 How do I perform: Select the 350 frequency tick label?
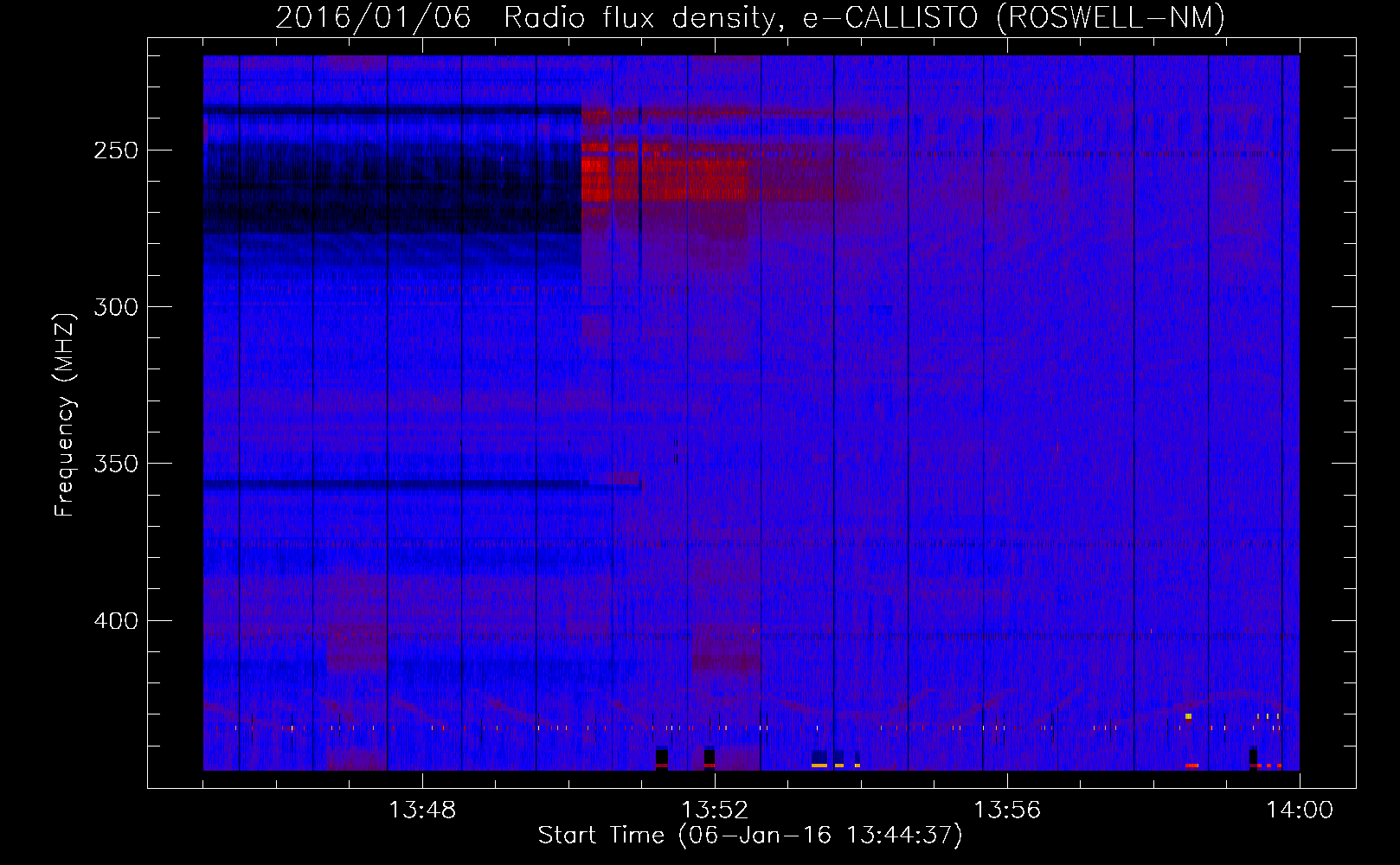pyautogui.click(x=116, y=464)
